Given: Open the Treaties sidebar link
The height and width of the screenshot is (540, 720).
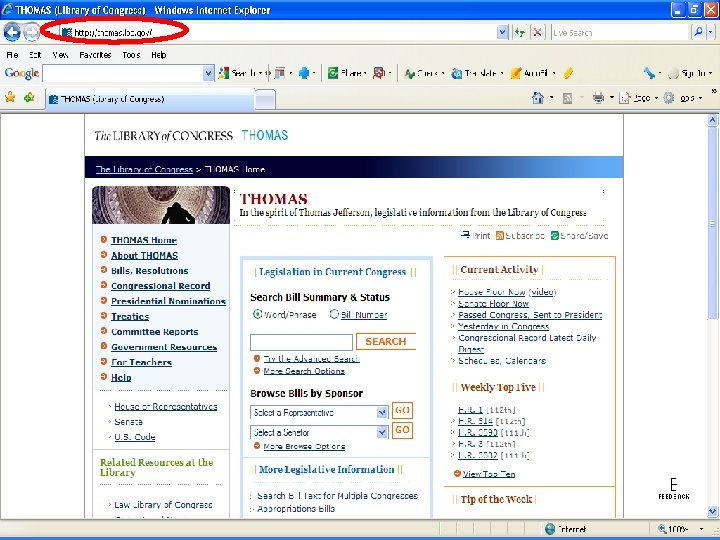Looking at the screenshot, I should coord(130,316).
